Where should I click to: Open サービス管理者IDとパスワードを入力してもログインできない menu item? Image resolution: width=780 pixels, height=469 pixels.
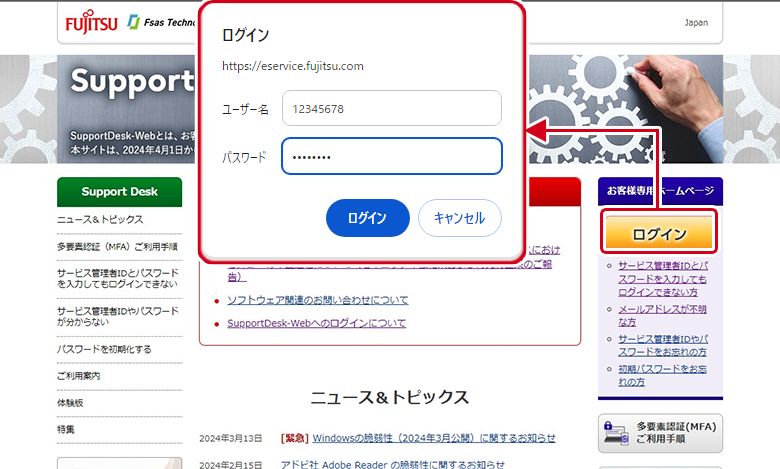point(117,279)
